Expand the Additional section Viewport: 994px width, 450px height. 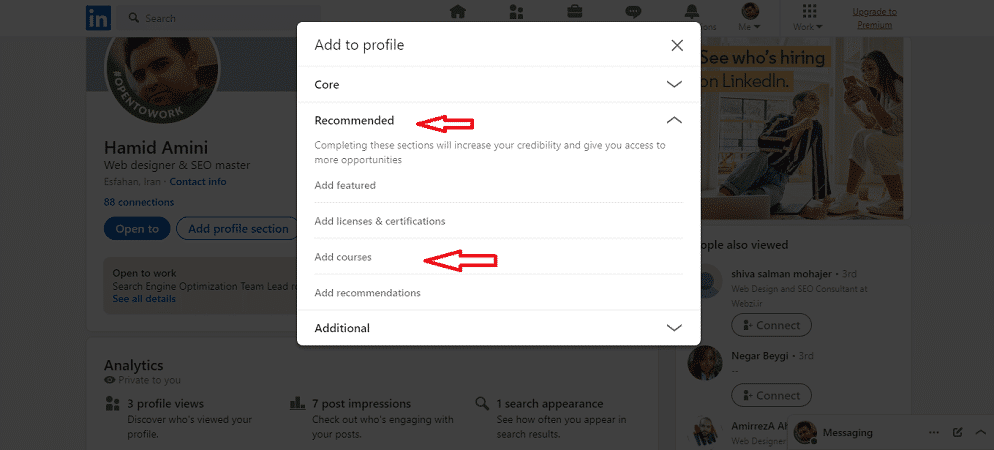tap(499, 328)
